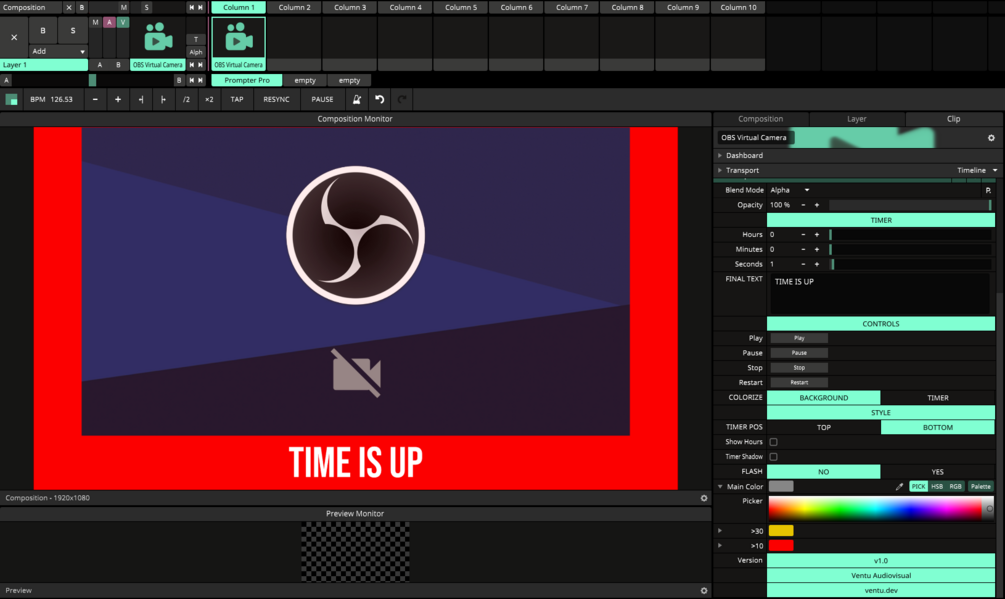Increase Minutes with the plus stepper
Image resolution: width=1005 pixels, height=599 pixels.
(x=817, y=249)
